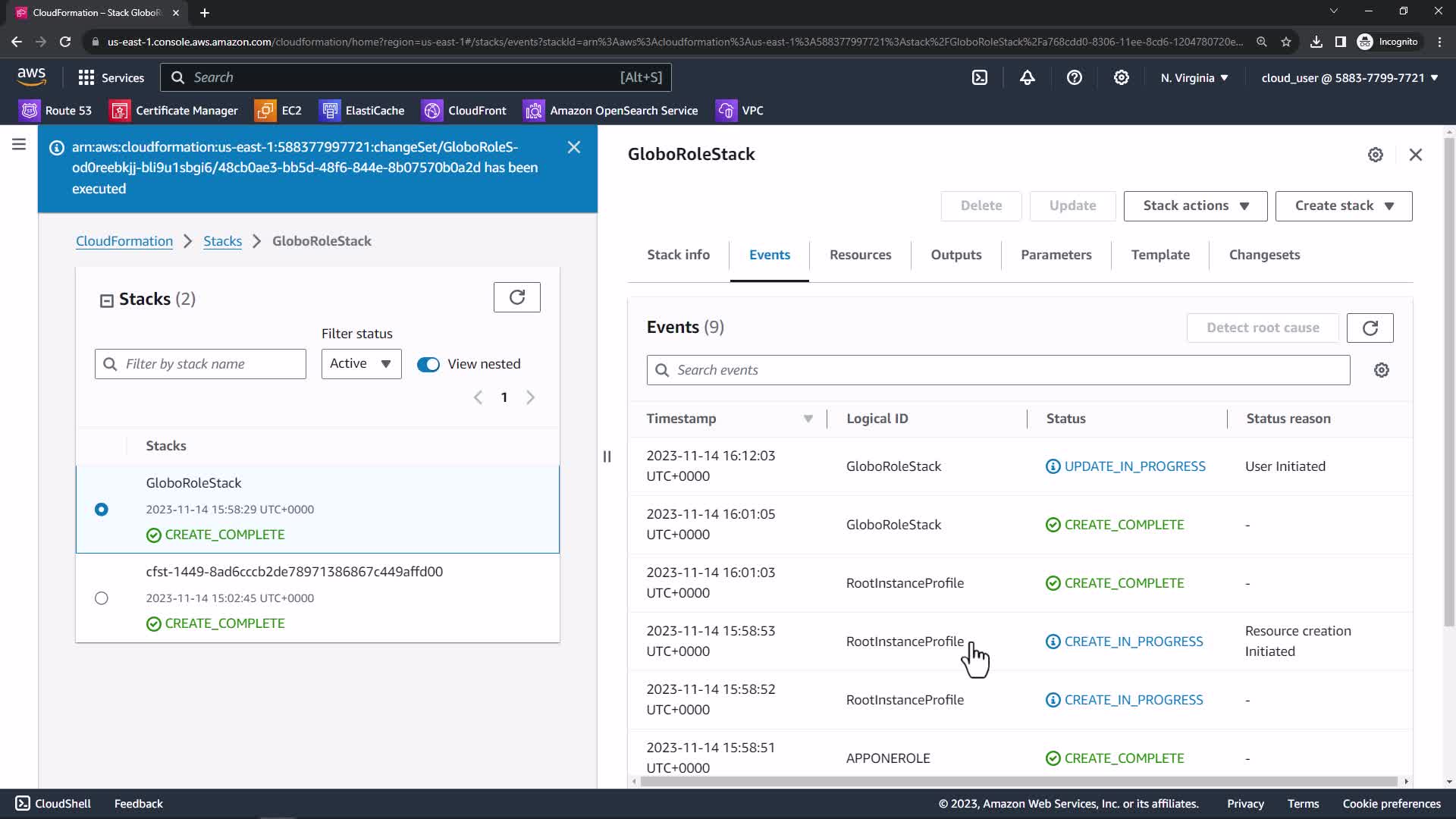Open Route 53 shortcut in favorites bar

(56, 111)
